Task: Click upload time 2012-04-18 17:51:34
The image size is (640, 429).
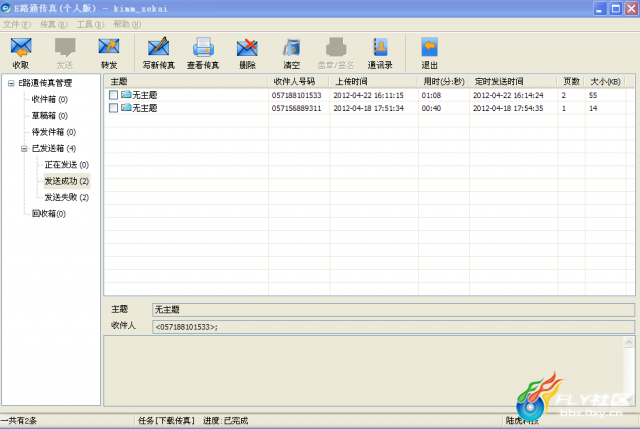Action: (x=368, y=108)
